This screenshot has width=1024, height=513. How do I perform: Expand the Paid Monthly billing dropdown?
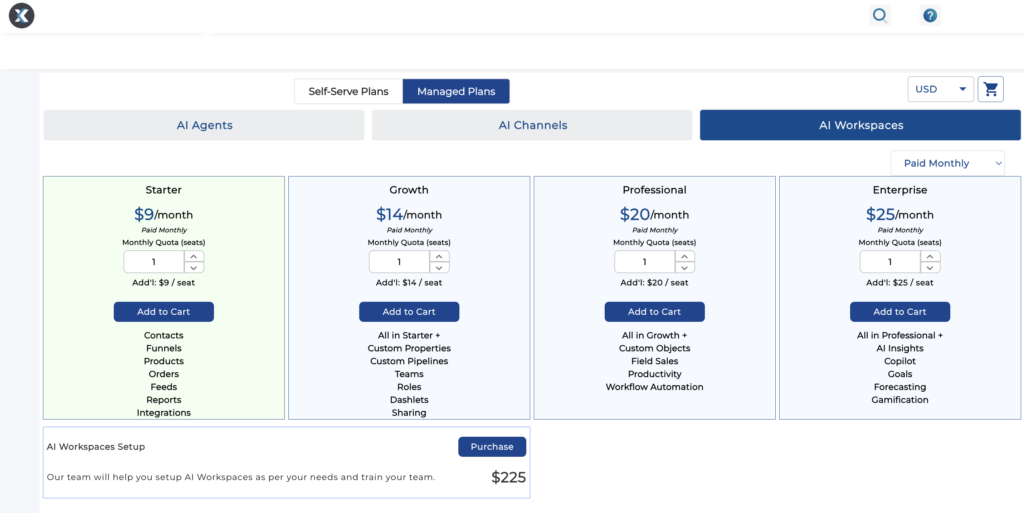click(947, 163)
